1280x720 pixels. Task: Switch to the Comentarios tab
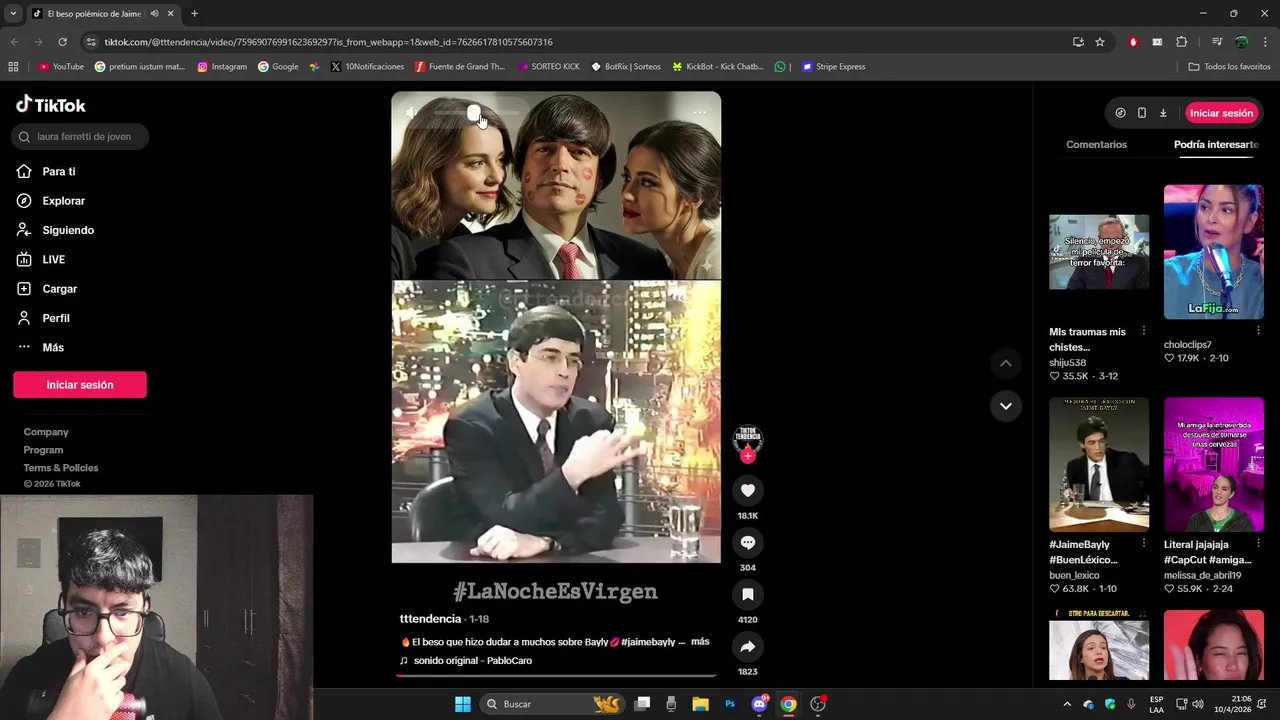pyautogui.click(x=1096, y=145)
